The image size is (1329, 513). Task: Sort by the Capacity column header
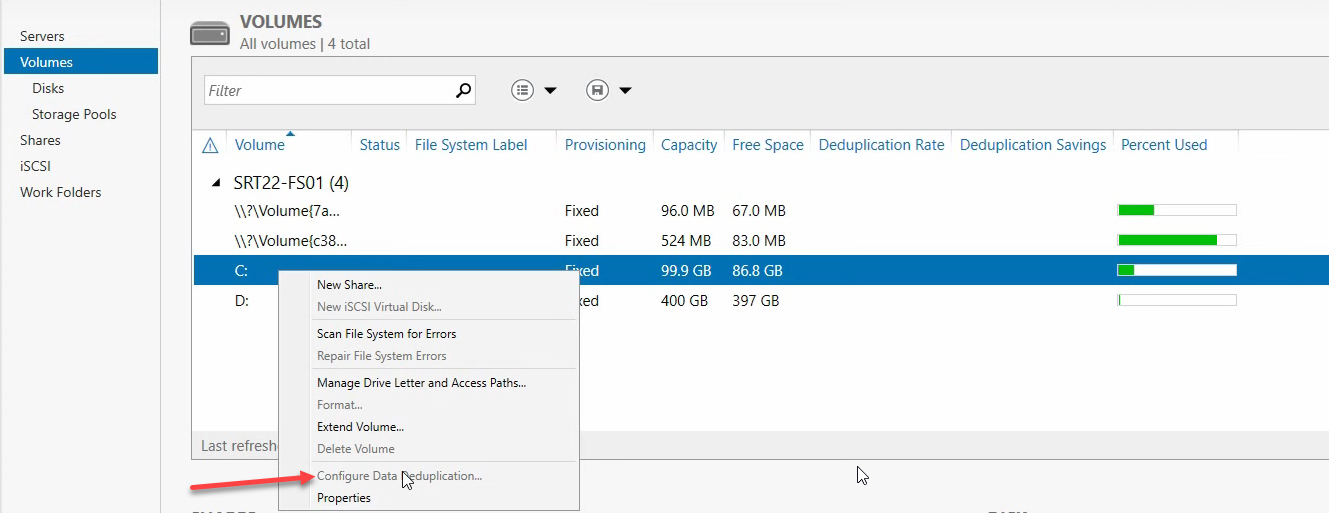tap(689, 145)
